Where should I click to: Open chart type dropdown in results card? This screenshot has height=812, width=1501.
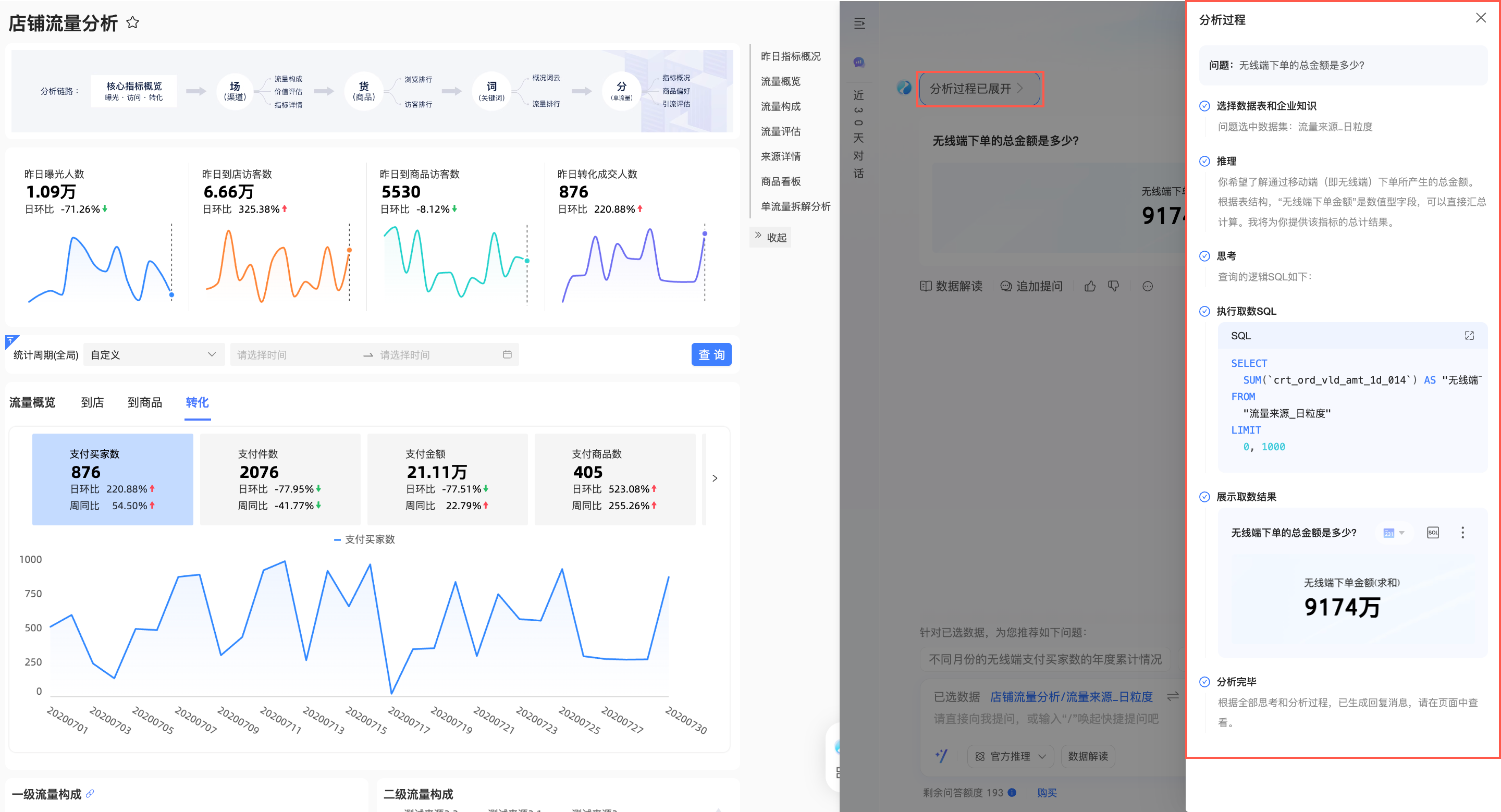tap(1394, 533)
